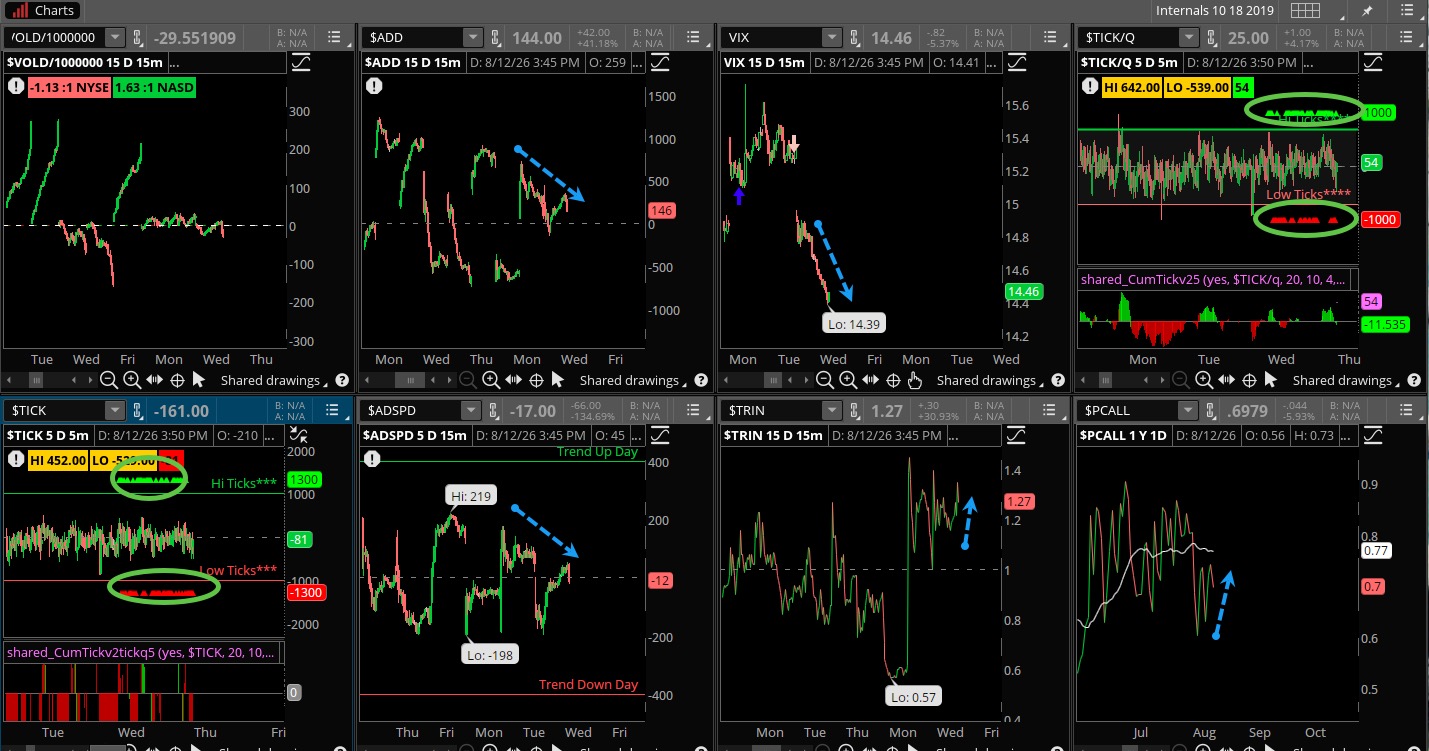Click the 'Lo: 0.57' bubble on $TRIN chart
The height and width of the screenshot is (751, 1429).
point(913,697)
